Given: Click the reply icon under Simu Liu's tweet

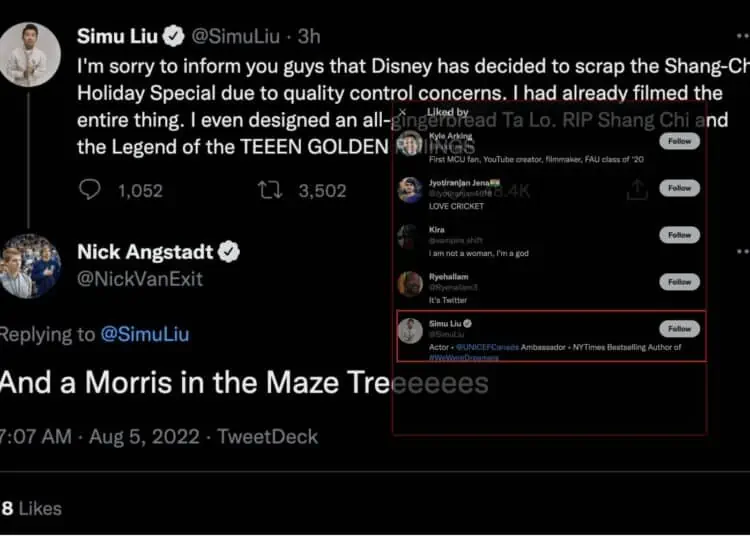Looking at the screenshot, I should coord(90,190).
